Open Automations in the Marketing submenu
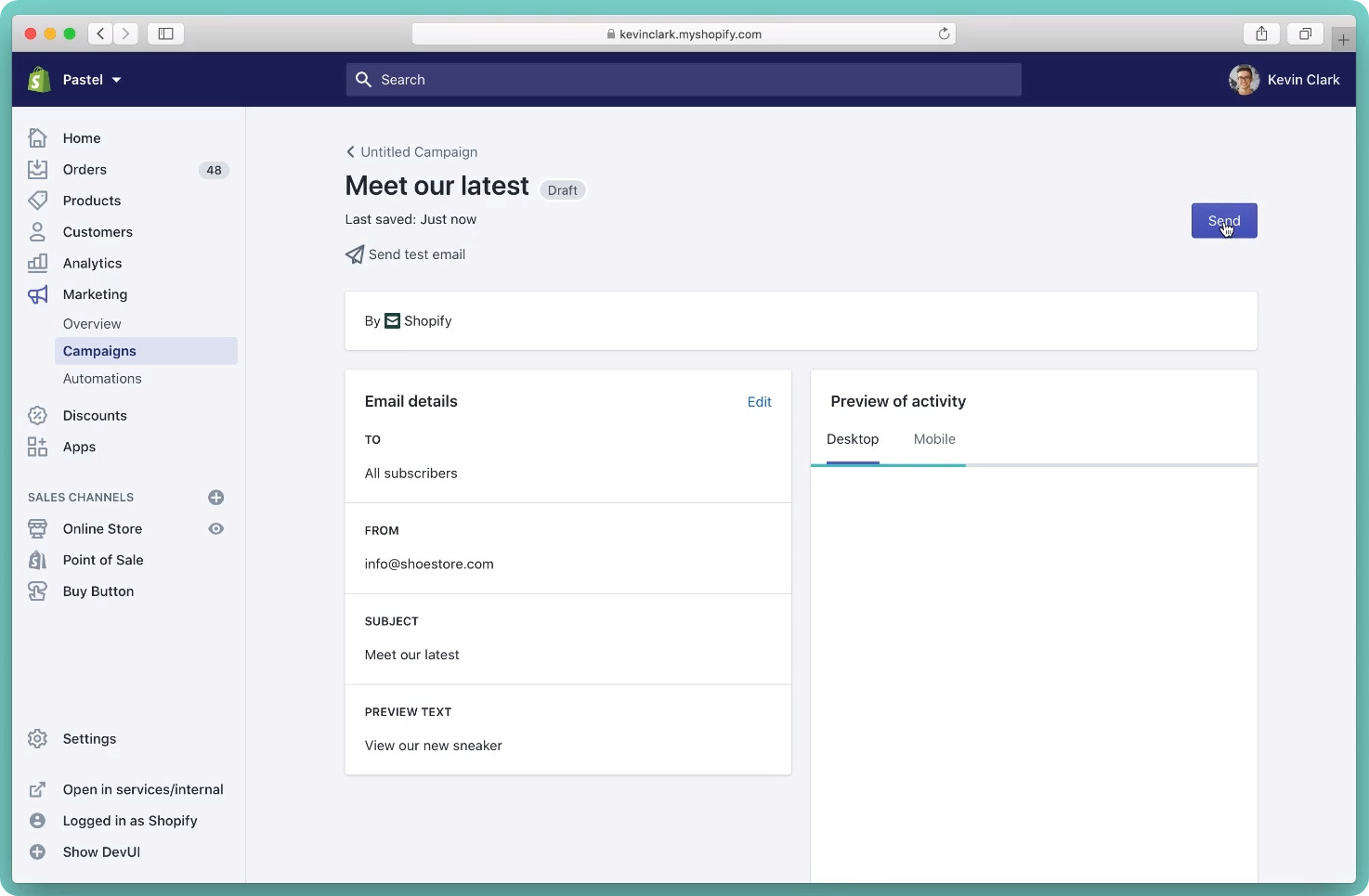Image resolution: width=1369 pixels, height=896 pixels. pyautogui.click(x=102, y=379)
